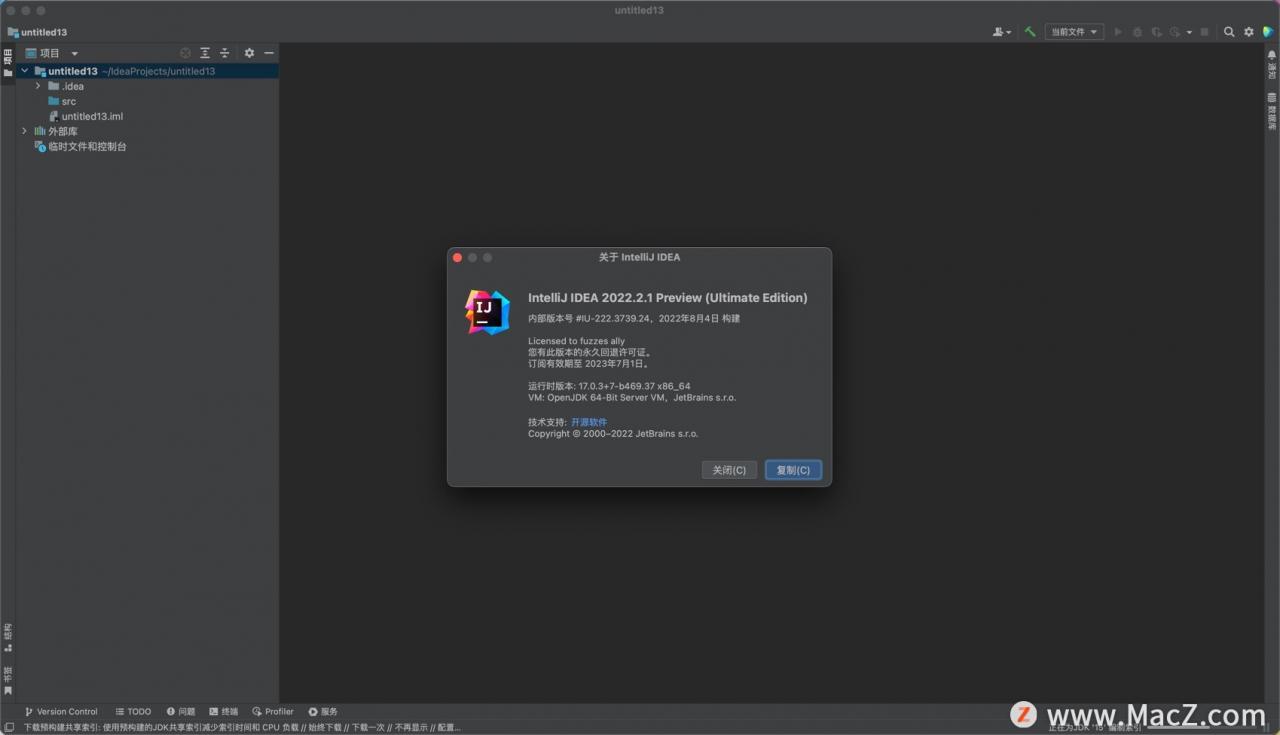The width and height of the screenshot is (1280, 735).
Task: Click the Licensed to fuzzes ally text
Action: 576,341
